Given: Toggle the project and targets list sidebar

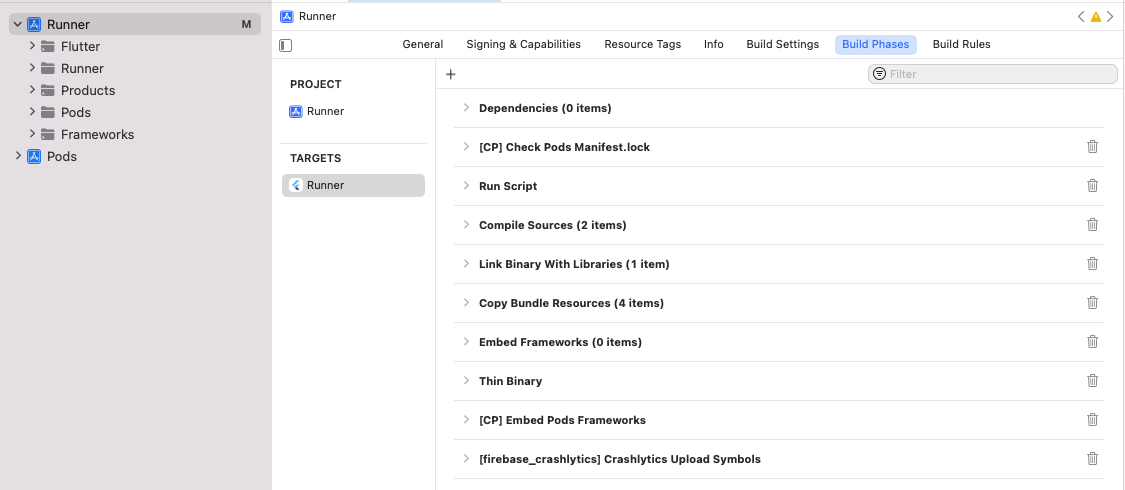Looking at the screenshot, I should pyautogui.click(x=286, y=45).
